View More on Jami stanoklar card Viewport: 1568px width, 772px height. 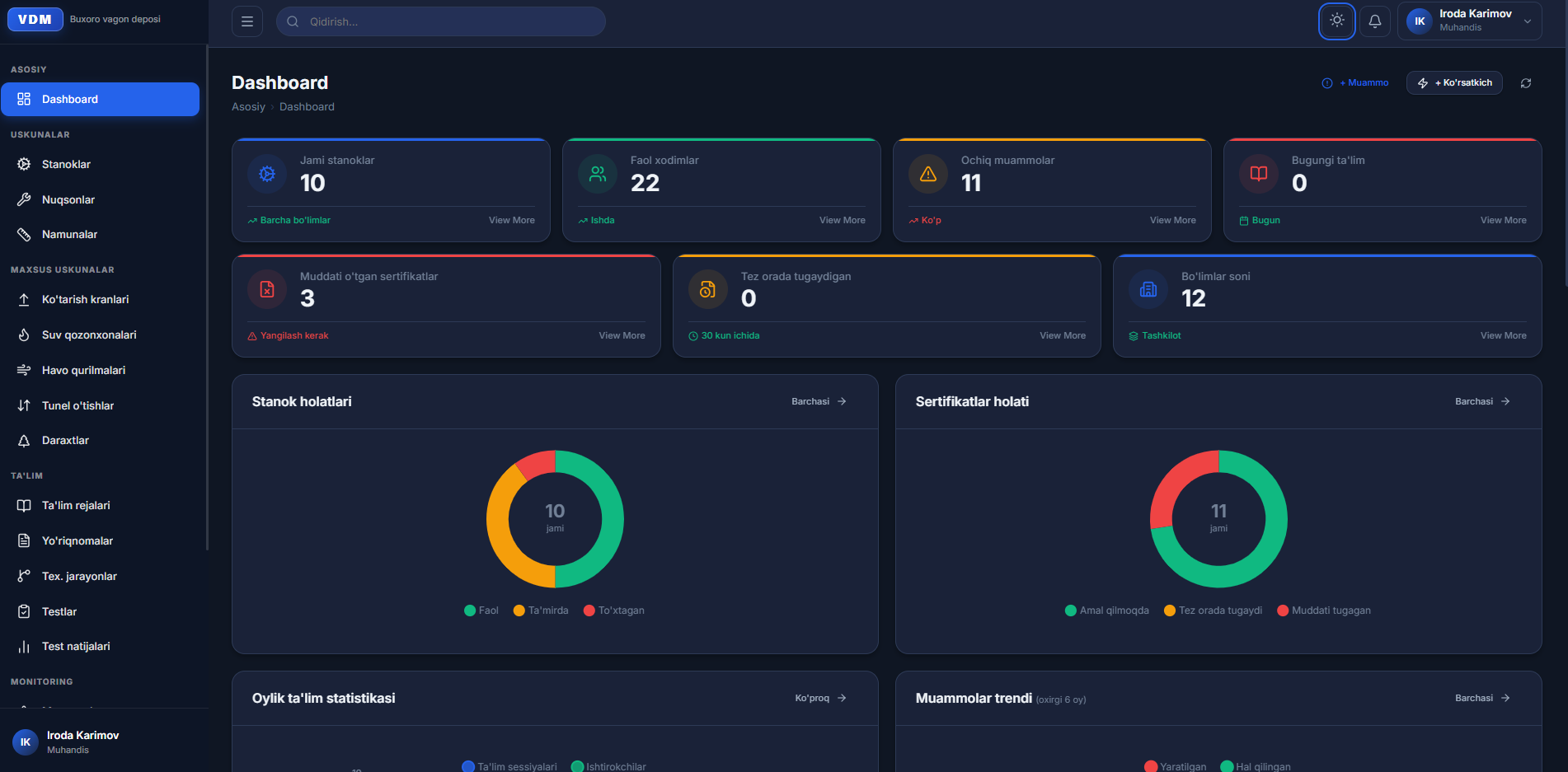click(x=512, y=220)
